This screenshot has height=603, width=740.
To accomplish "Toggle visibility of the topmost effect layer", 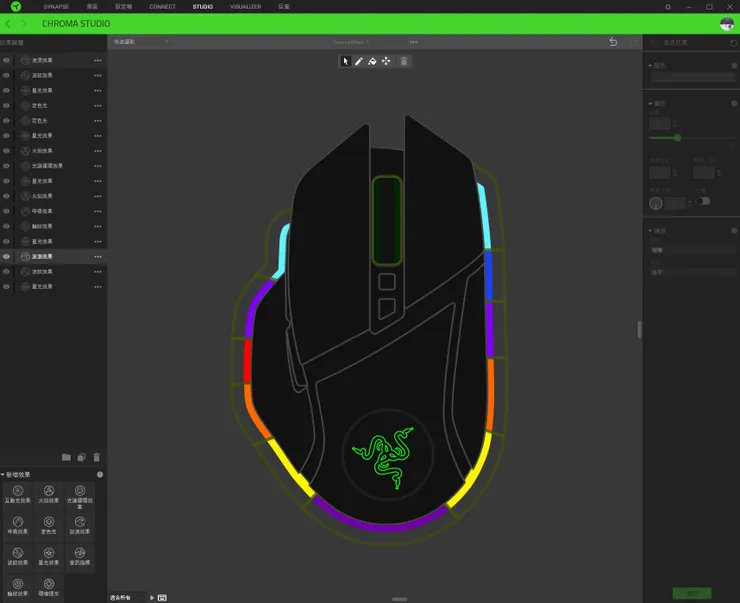I will pyautogui.click(x=6, y=60).
